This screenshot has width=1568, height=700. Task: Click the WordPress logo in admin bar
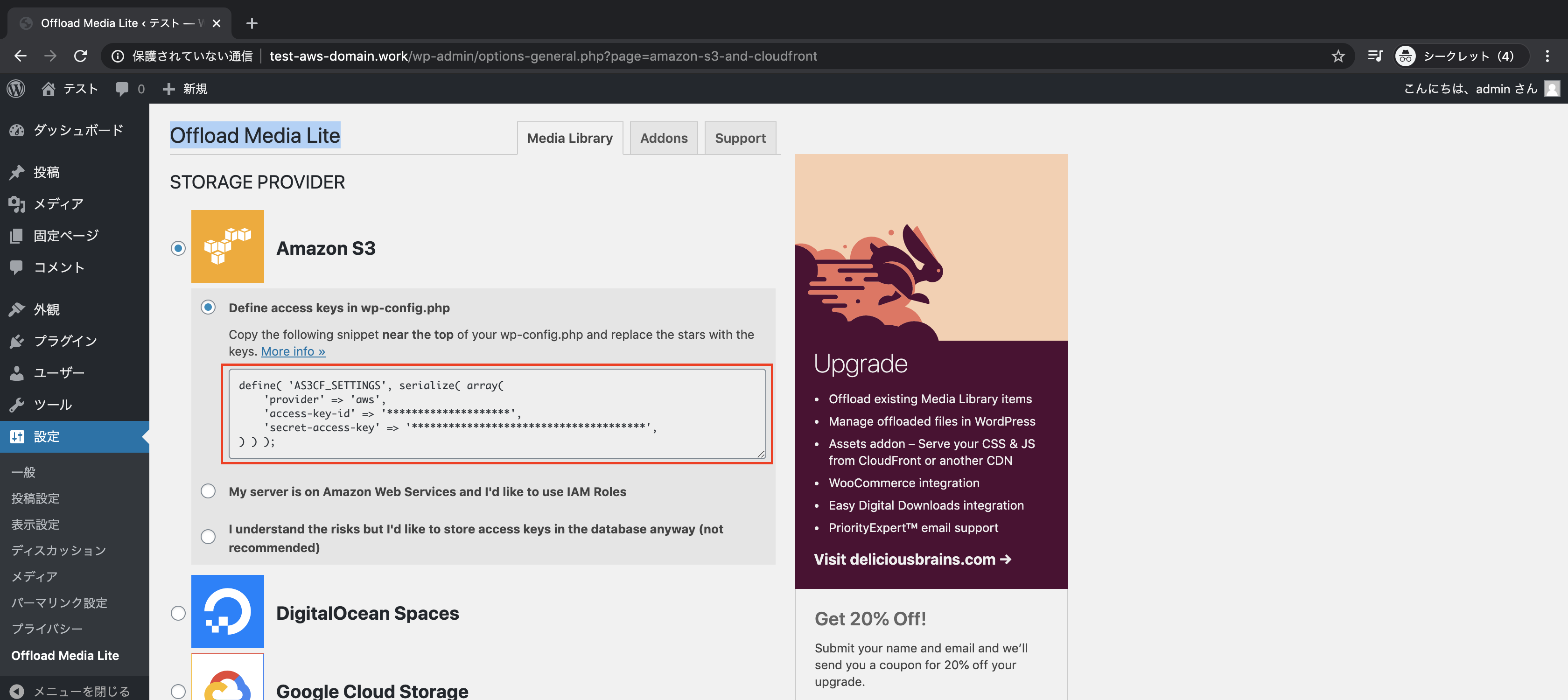click(x=16, y=89)
